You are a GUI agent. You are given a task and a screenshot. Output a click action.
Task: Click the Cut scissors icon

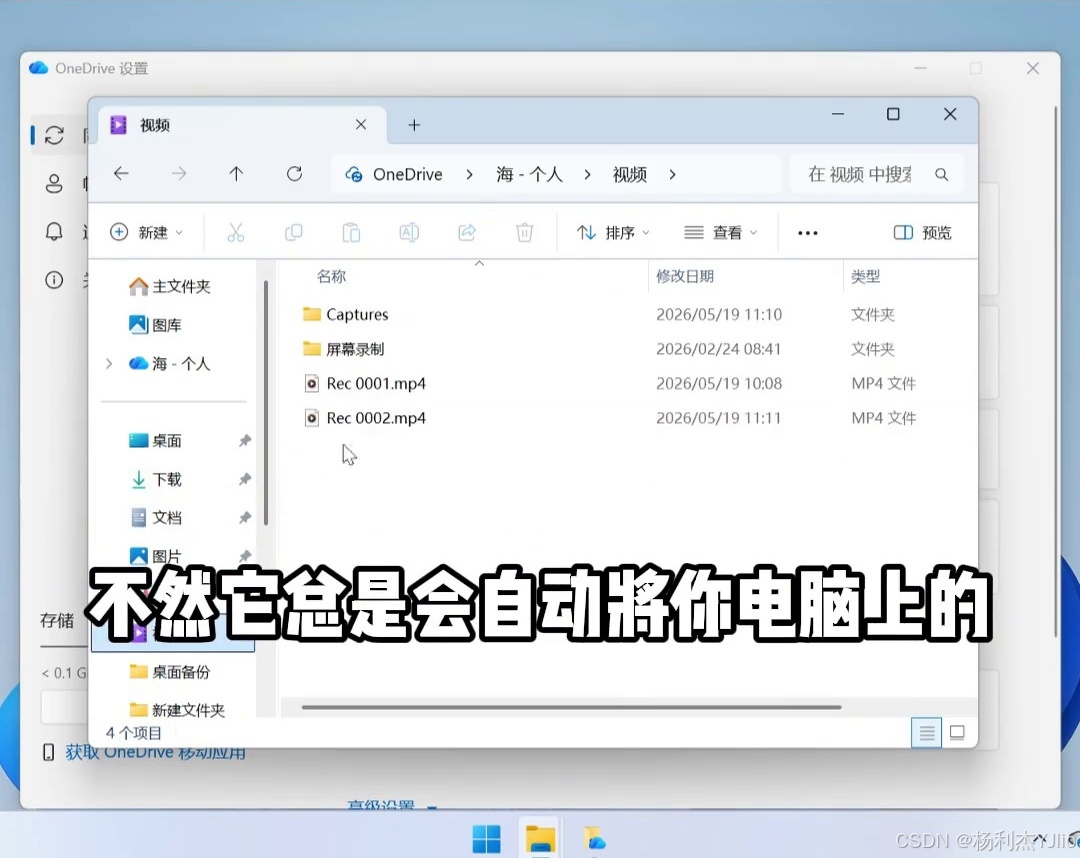236,233
